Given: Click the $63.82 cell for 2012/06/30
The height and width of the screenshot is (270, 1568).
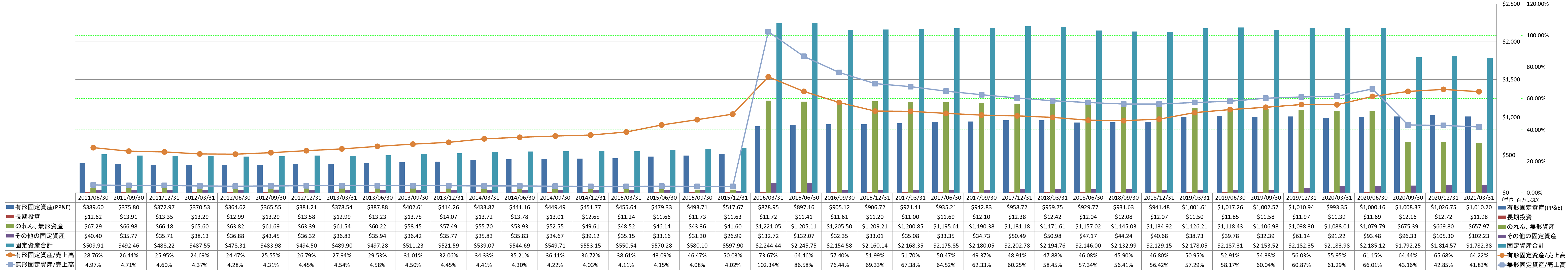Looking at the screenshot, I should [x=235, y=226].
